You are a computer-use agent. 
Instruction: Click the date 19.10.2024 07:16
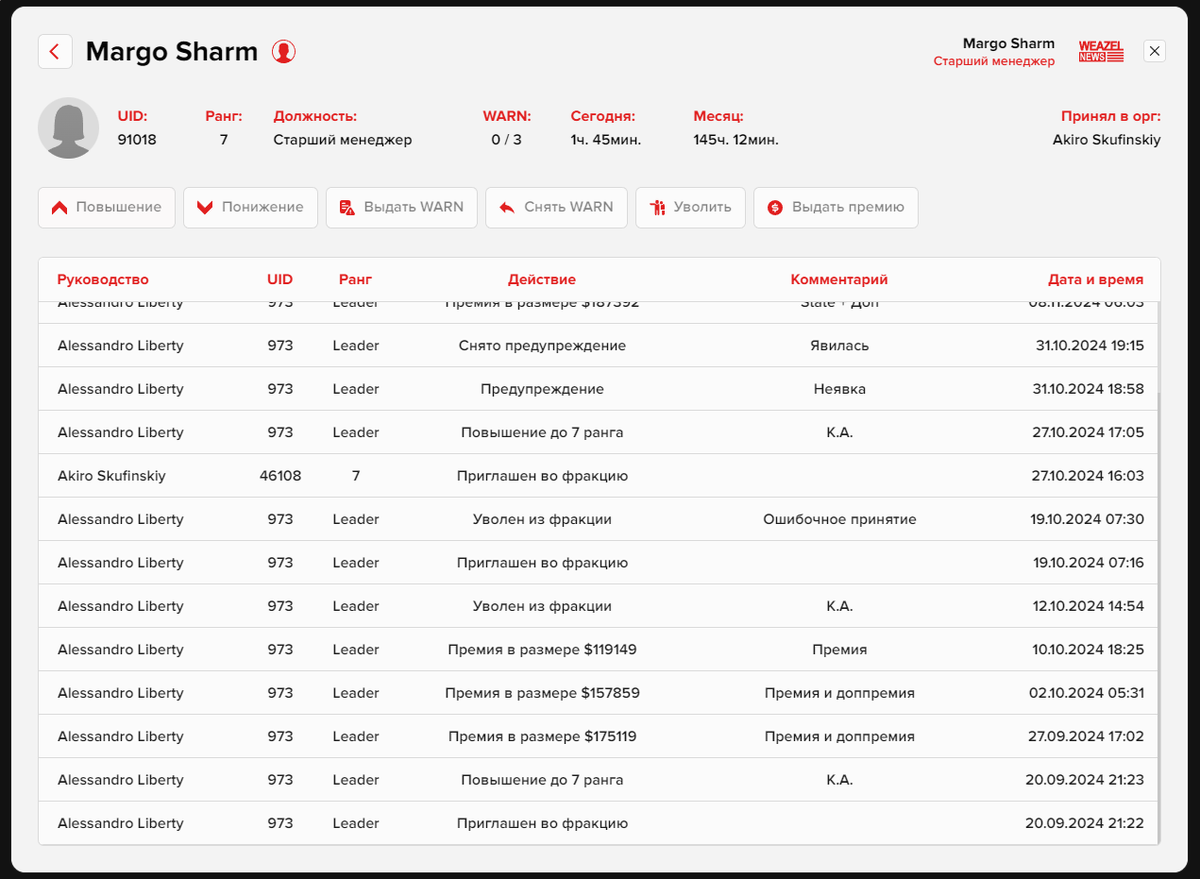(1088, 563)
